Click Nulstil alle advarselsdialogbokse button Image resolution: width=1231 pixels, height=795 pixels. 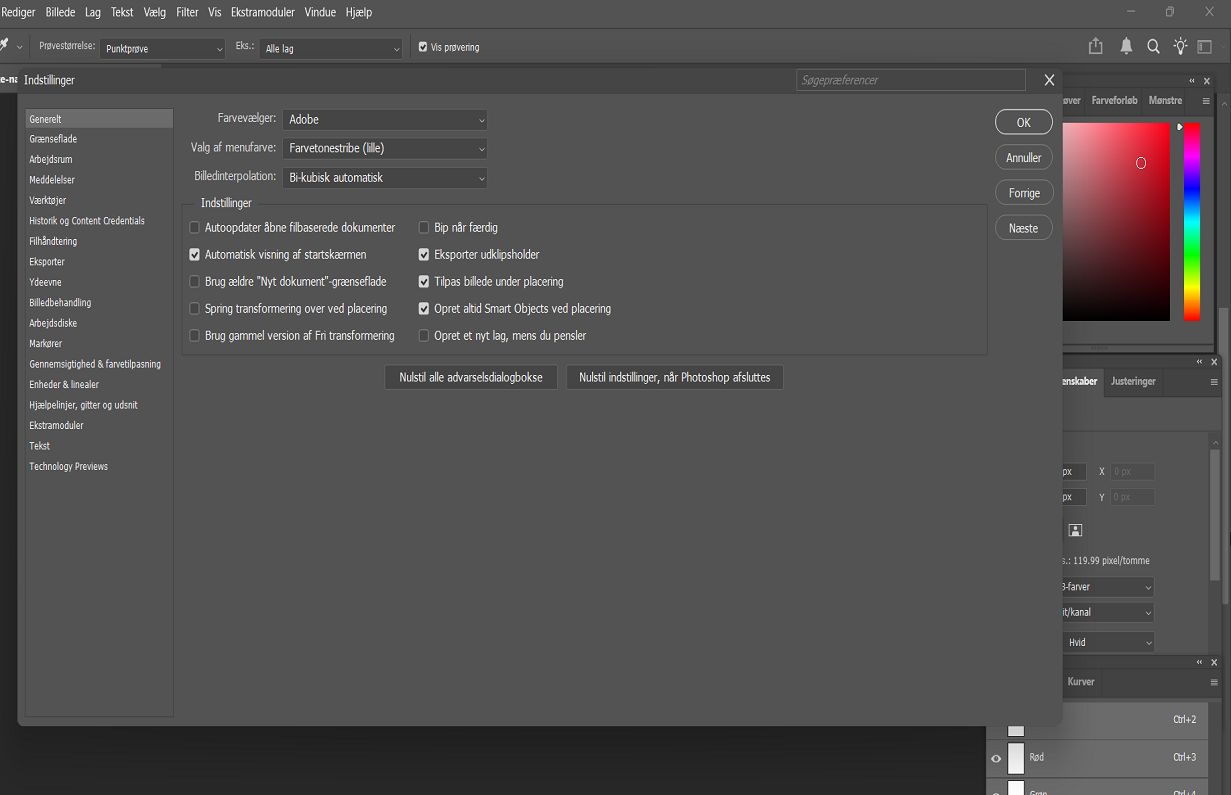pyautogui.click(x=471, y=378)
